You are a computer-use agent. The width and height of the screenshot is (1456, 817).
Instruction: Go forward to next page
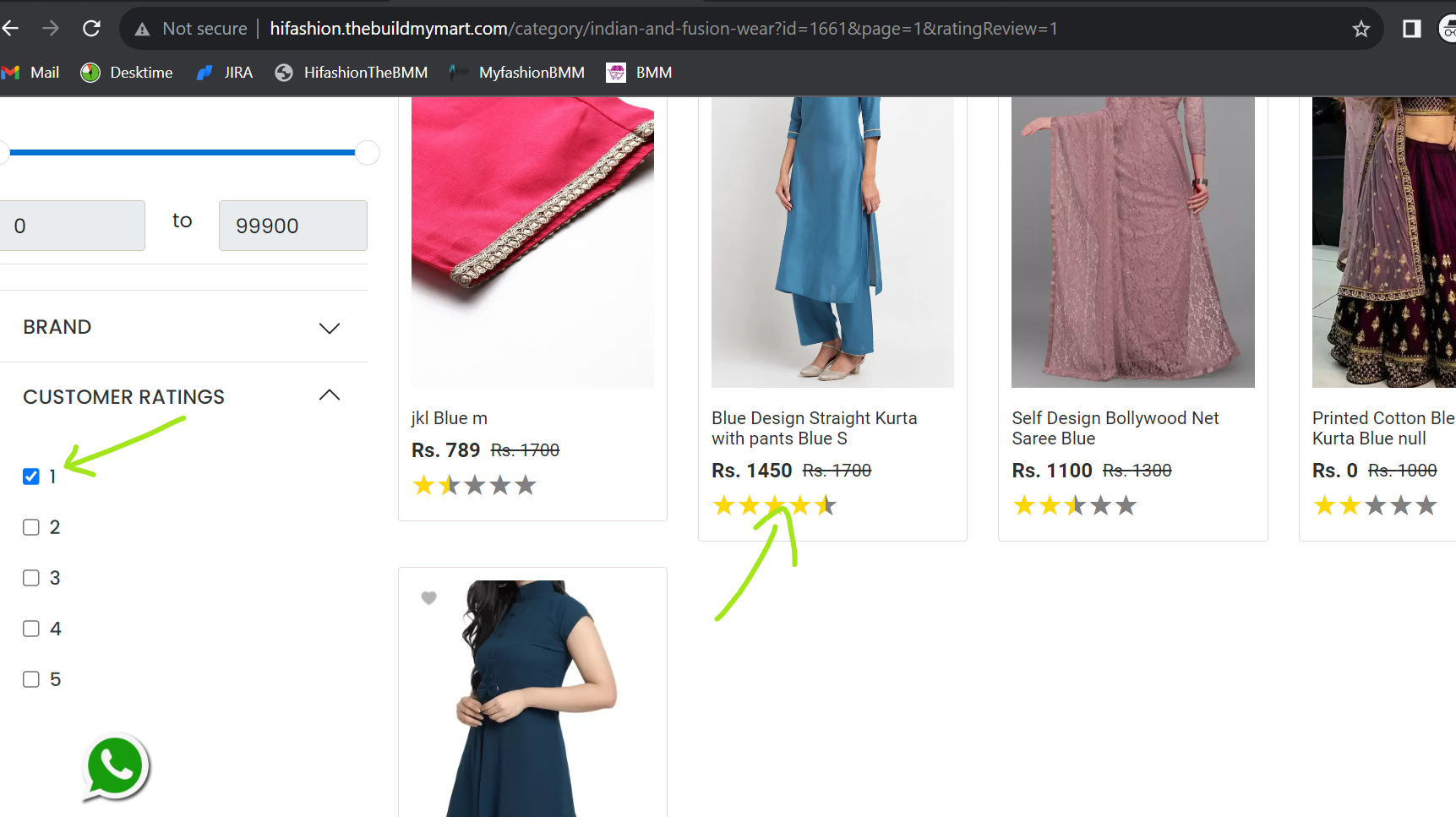coord(51,29)
